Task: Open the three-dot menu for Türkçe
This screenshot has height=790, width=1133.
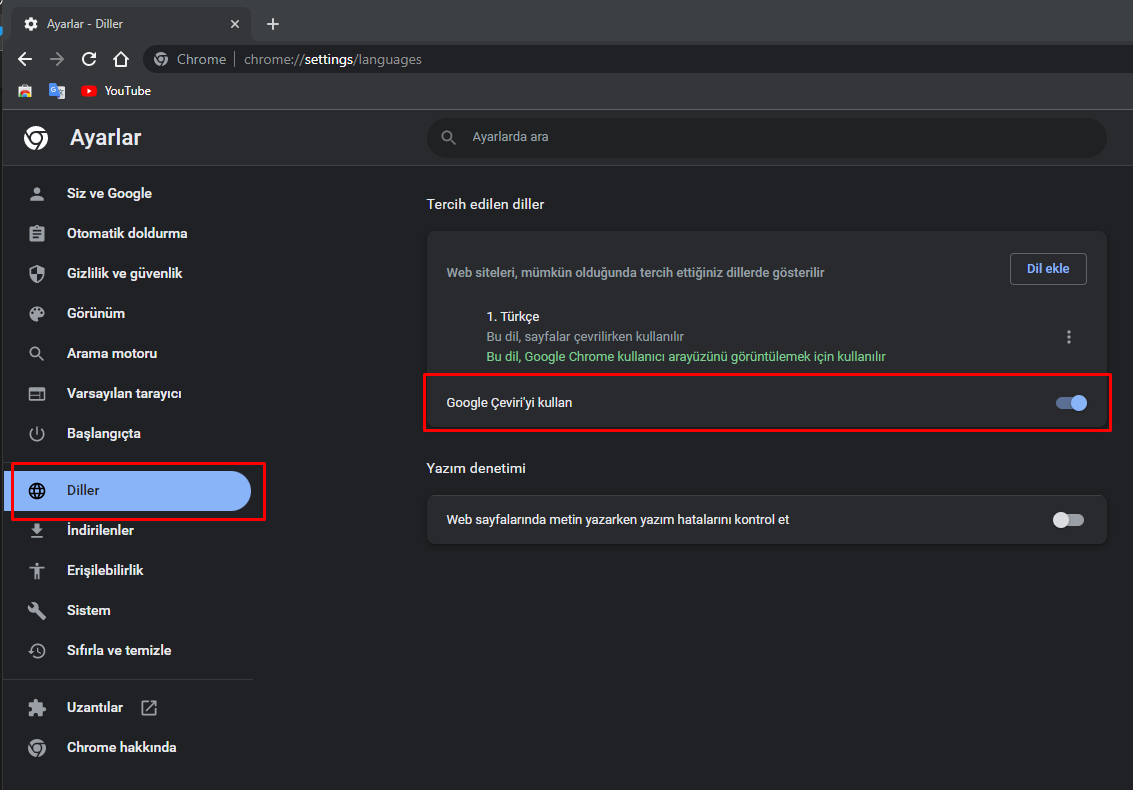Action: click(1069, 337)
